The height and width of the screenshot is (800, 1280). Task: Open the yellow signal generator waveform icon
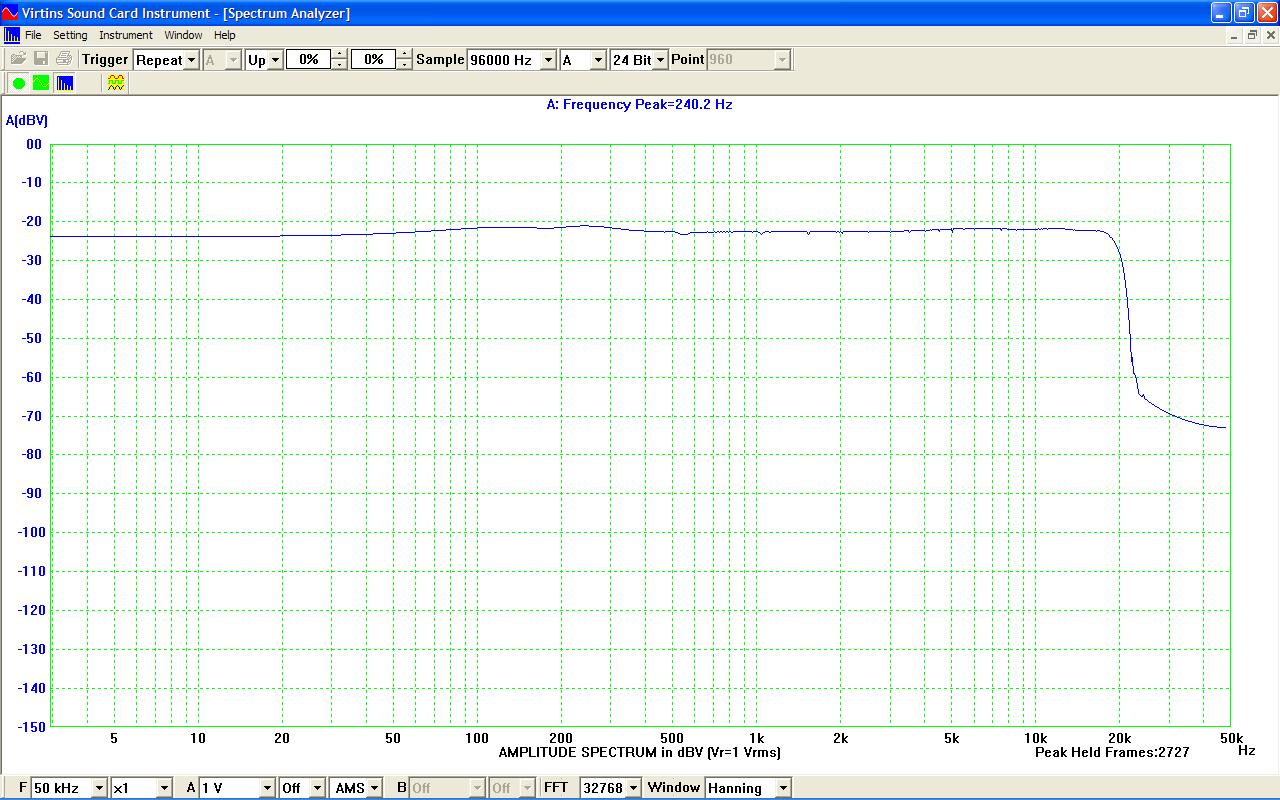(116, 83)
